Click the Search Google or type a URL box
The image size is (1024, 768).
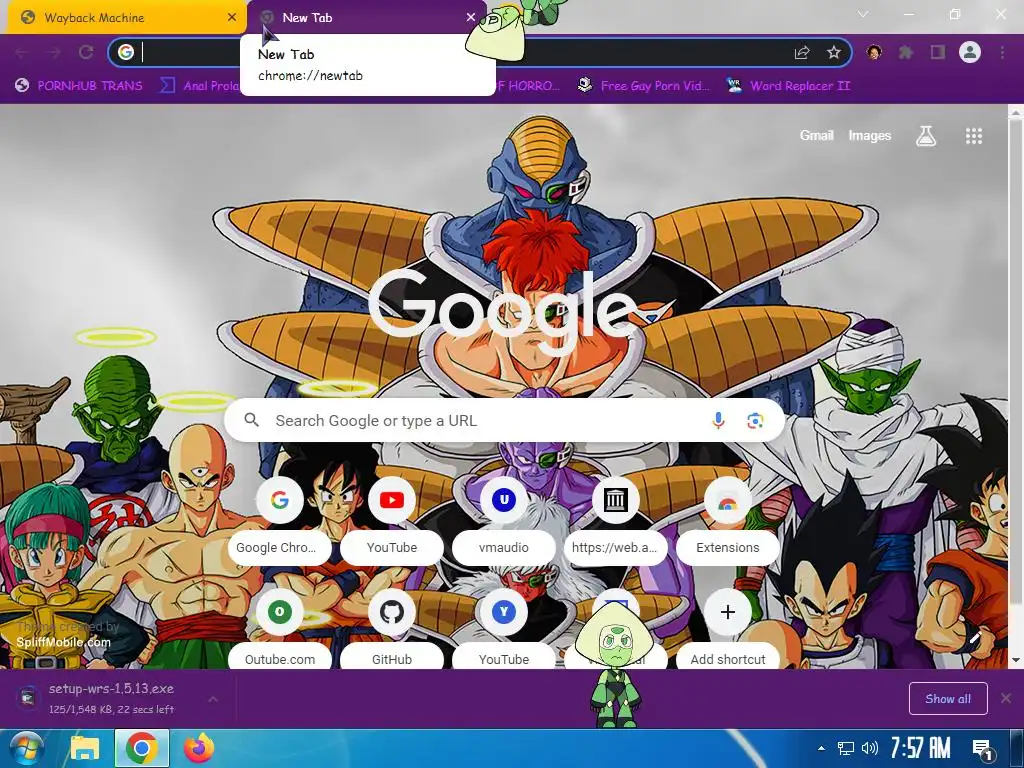click(504, 420)
